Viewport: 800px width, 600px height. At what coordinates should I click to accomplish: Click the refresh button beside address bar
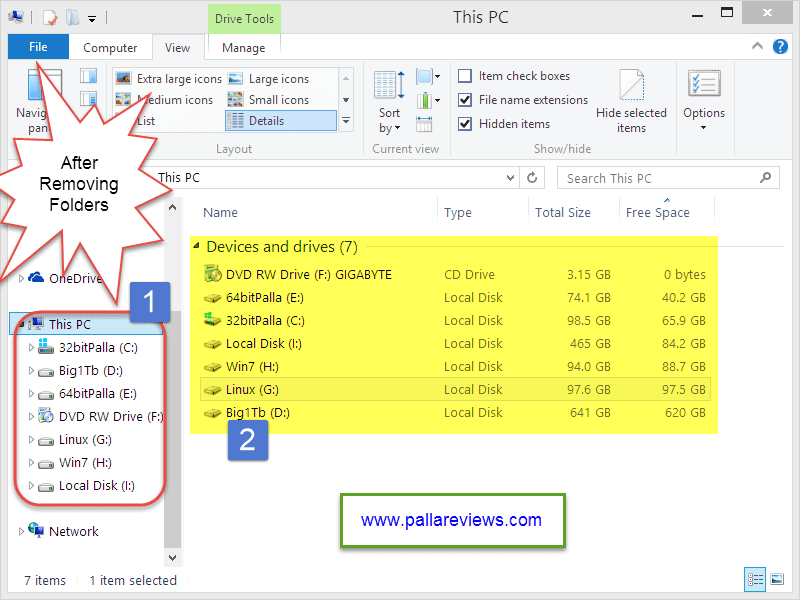click(x=534, y=178)
